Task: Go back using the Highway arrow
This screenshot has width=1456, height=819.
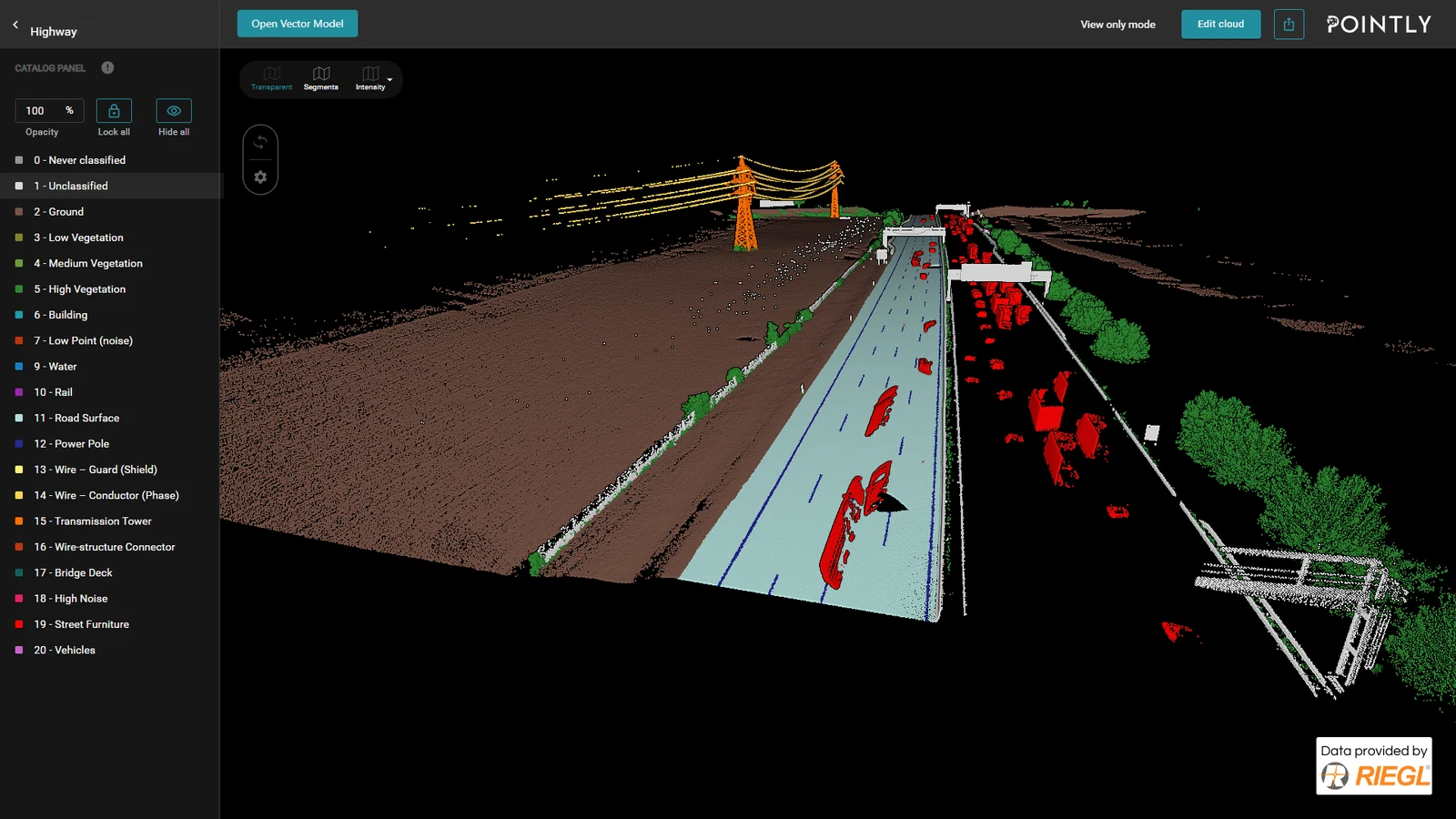Action: coord(15,25)
